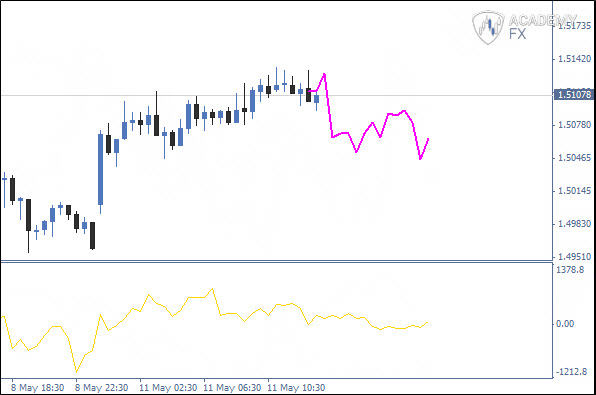Select the 1.51735 price axis label
Screen dimensions: 596x395
point(574,26)
